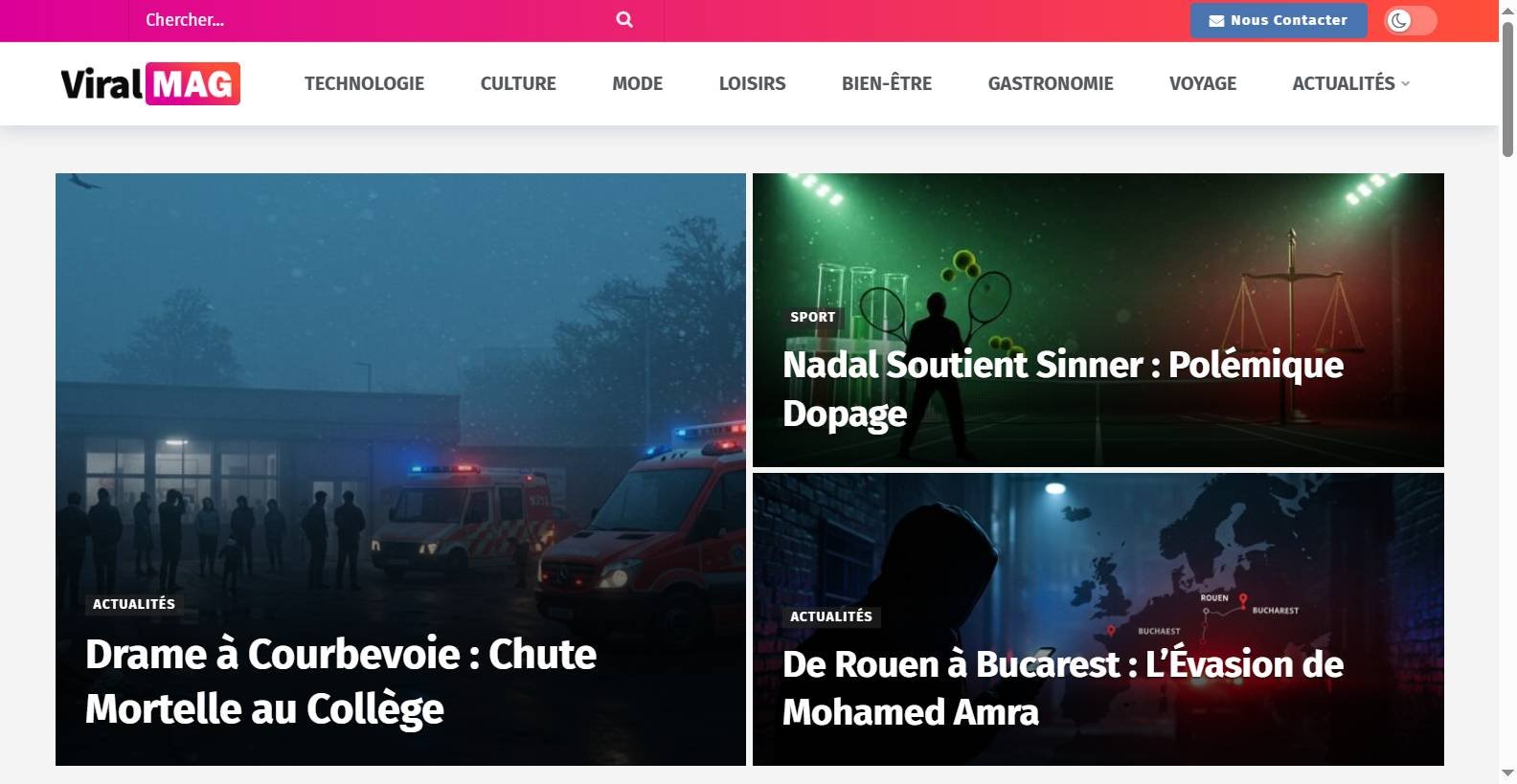Click in the Chercher search field
Image resolution: width=1517 pixels, height=784 pixels.
point(374,20)
